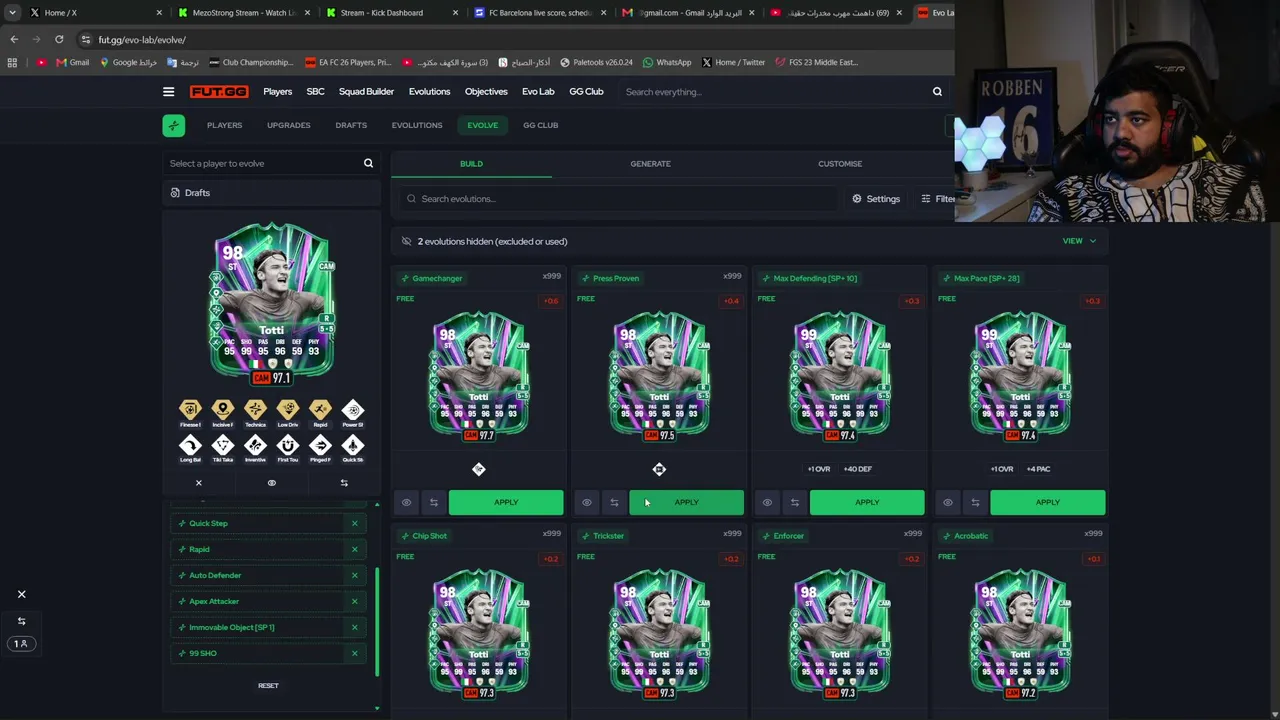Viewport: 1280px width, 720px height.
Task: Click the compare arrows on the Gamechanger card
Action: click(434, 502)
